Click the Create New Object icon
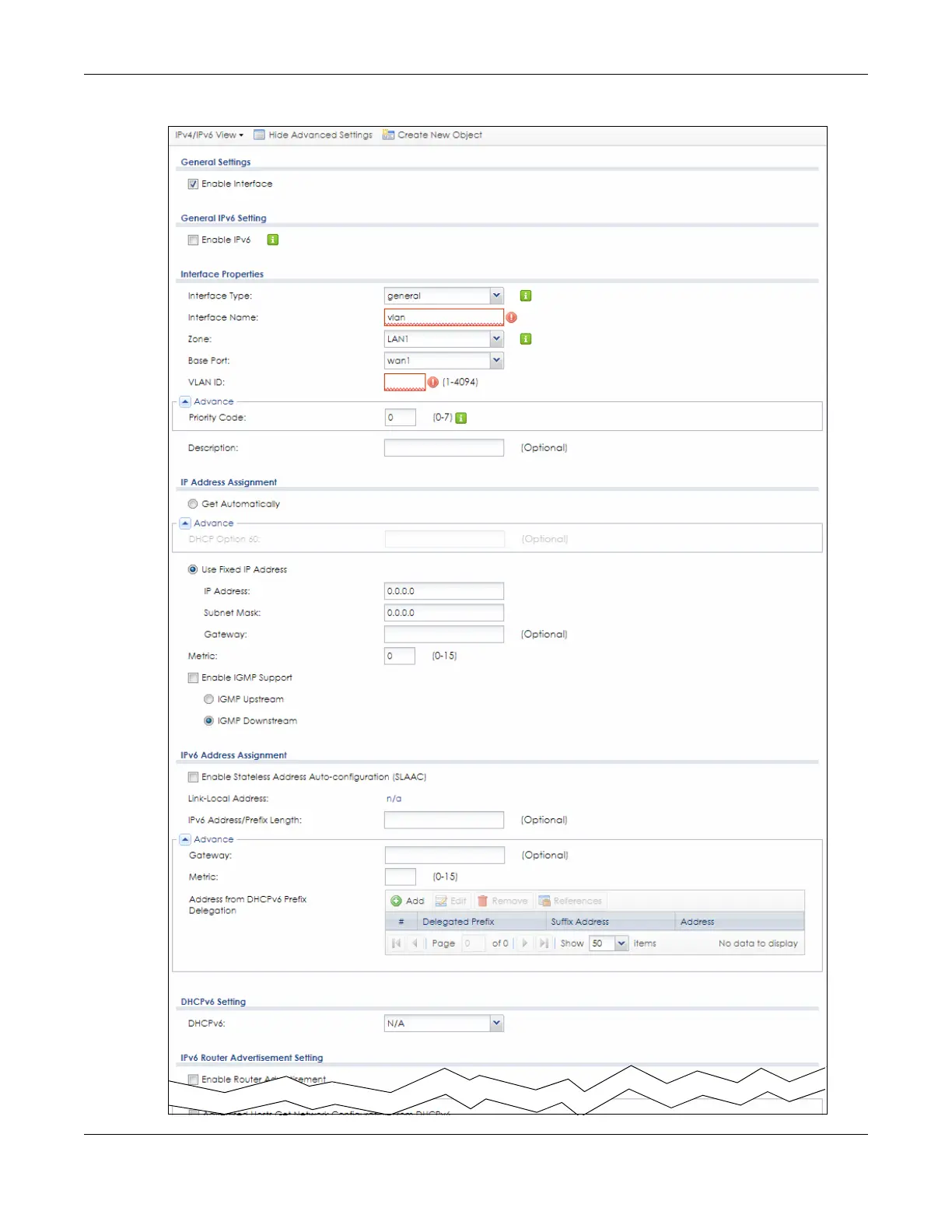952x1232 pixels. 388,135
